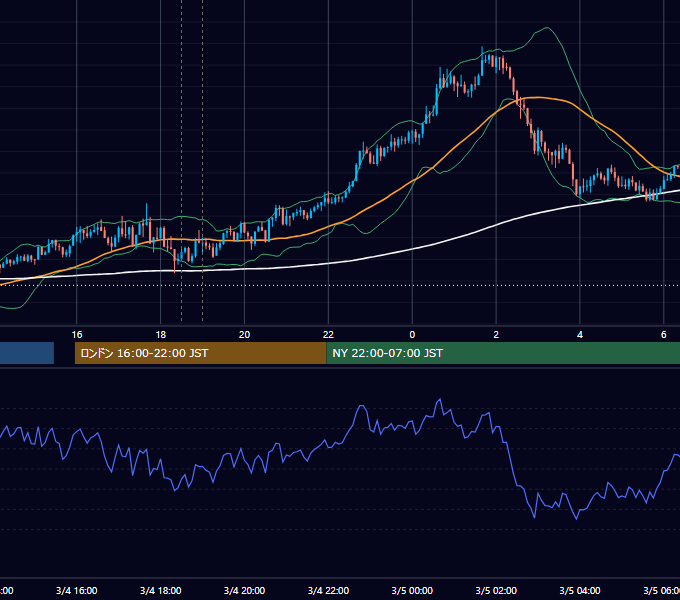The image size is (680, 600).
Task: Click the 3/4 22:00 date label
Action: click(x=328, y=591)
